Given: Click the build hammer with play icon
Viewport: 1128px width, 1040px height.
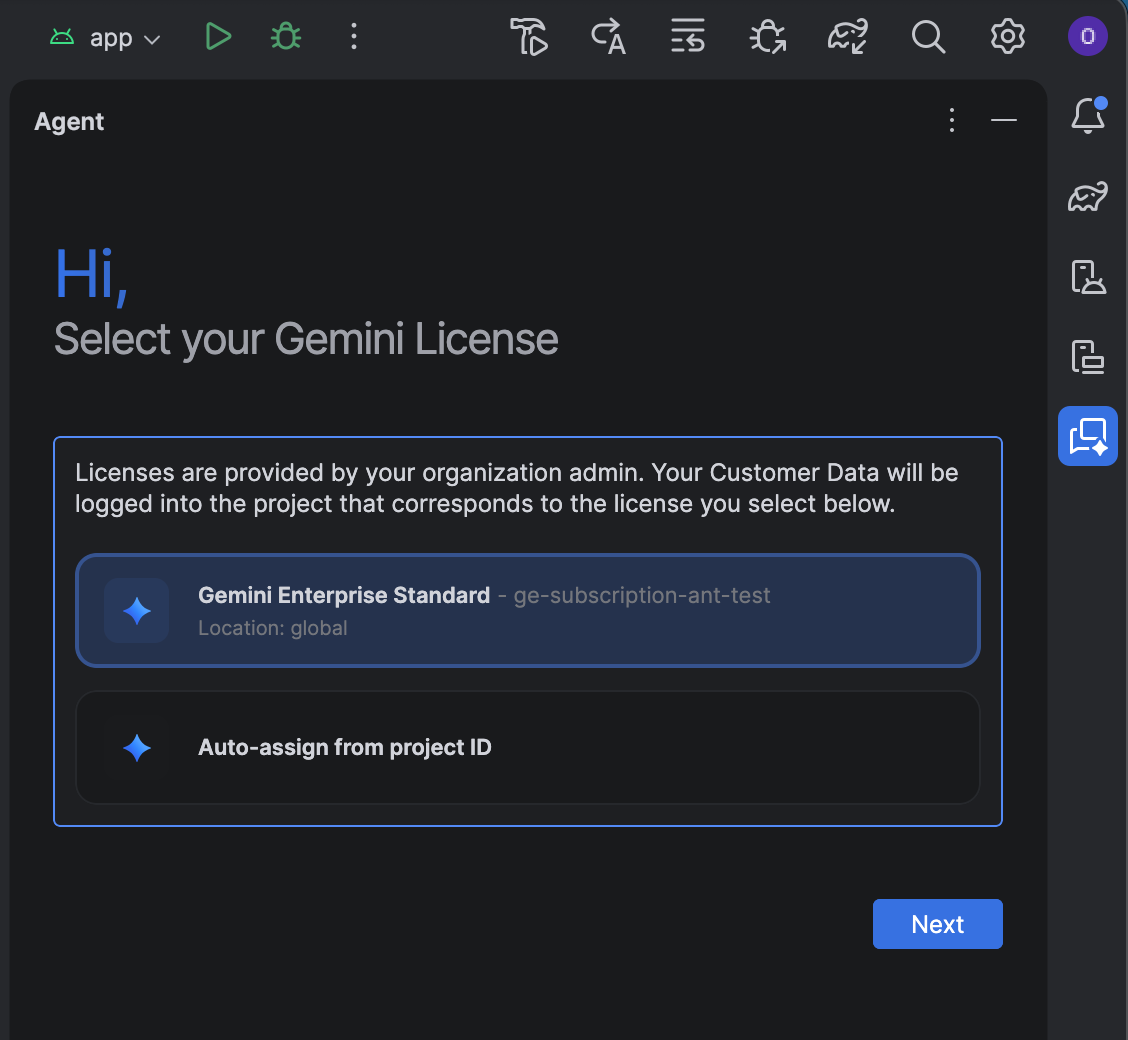Looking at the screenshot, I should (x=529, y=37).
